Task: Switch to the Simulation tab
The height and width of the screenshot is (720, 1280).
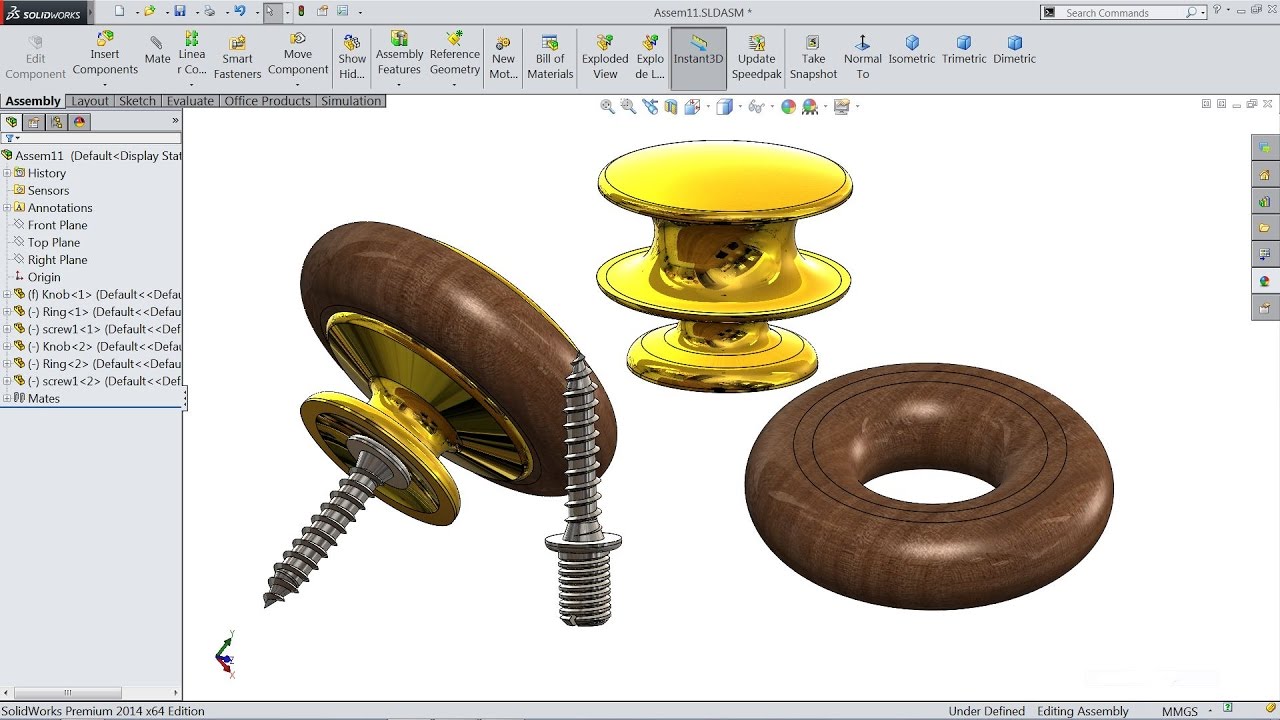Action: pyautogui.click(x=350, y=101)
